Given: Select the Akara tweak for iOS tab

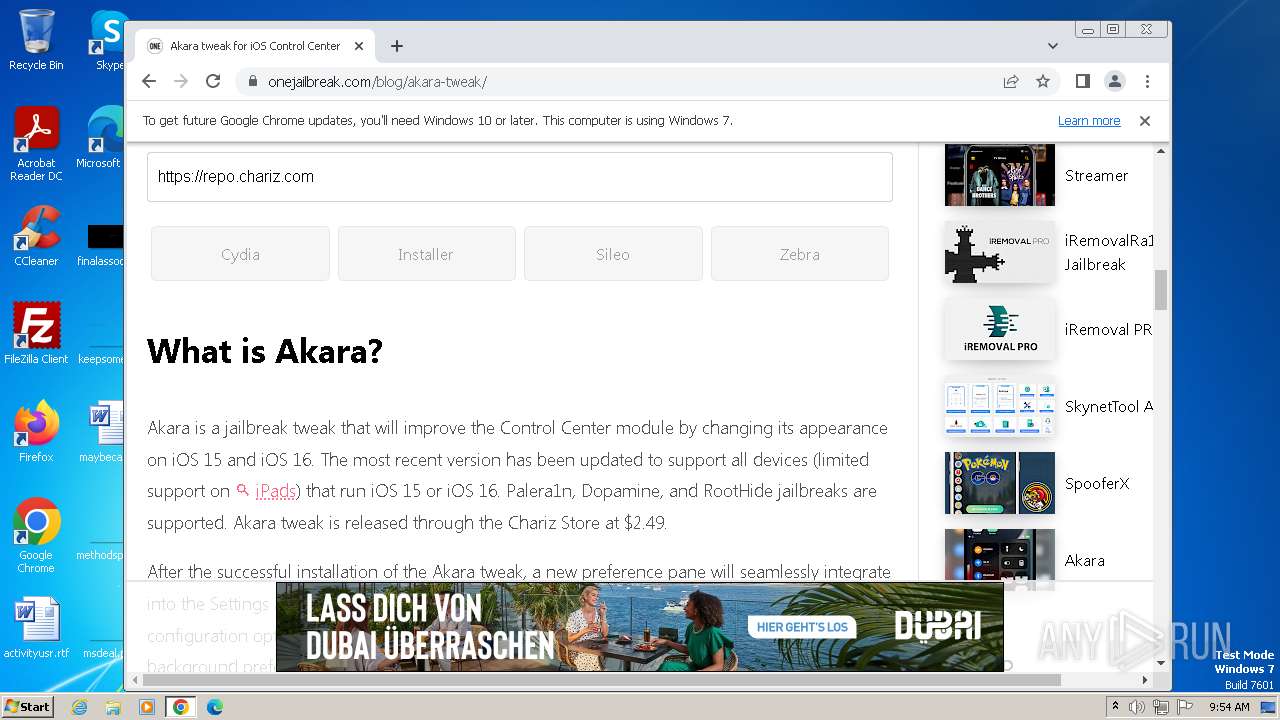Looking at the screenshot, I should click(255, 46).
